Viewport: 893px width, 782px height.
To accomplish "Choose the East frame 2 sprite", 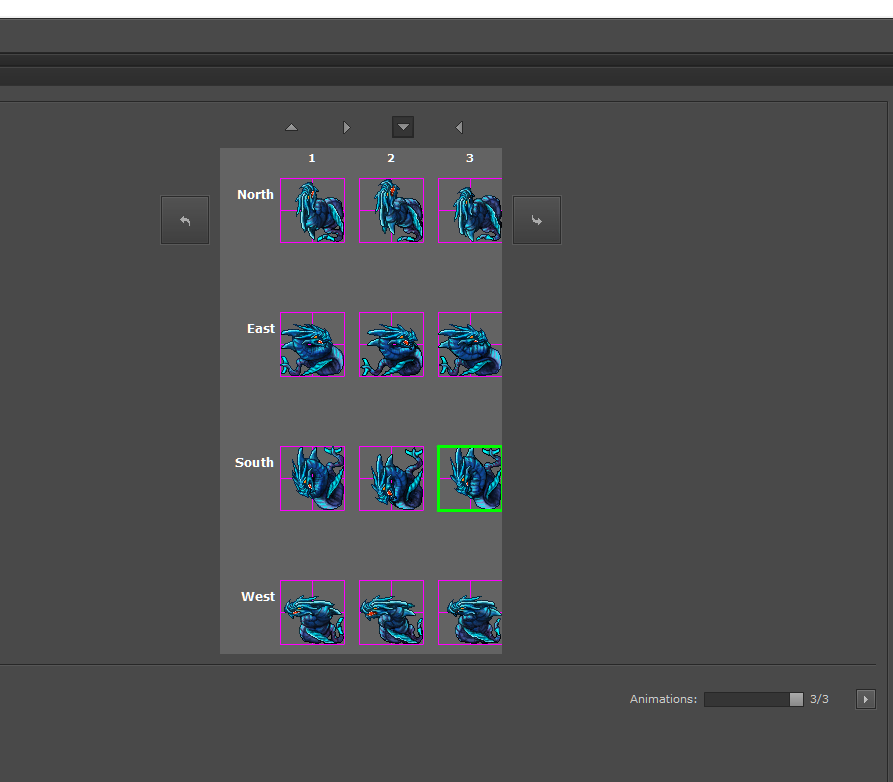I will [x=391, y=344].
